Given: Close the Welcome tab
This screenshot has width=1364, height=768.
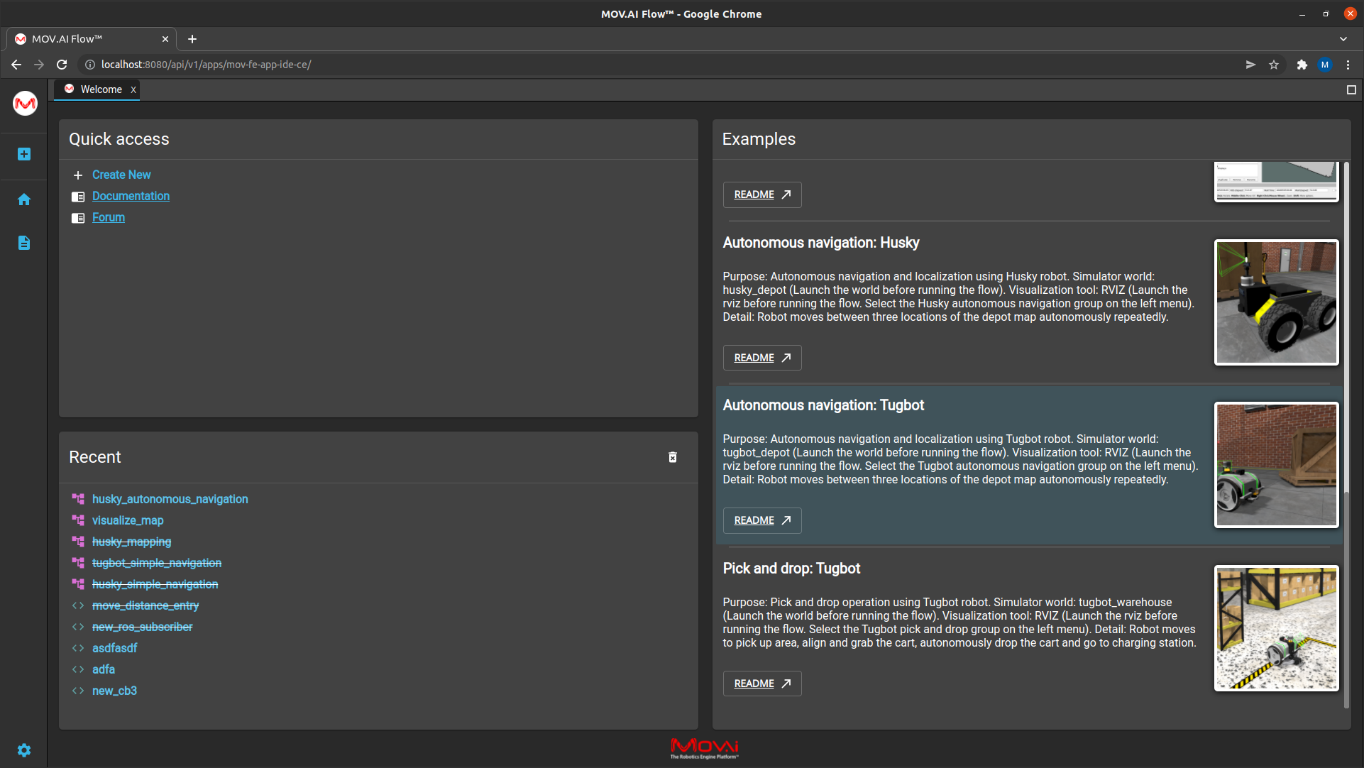Looking at the screenshot, I should [x=133, y=90].
